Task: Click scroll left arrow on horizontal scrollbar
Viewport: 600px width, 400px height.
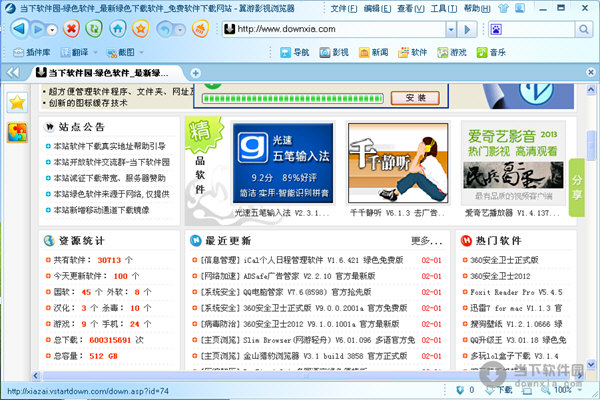Action: point(36,376)
